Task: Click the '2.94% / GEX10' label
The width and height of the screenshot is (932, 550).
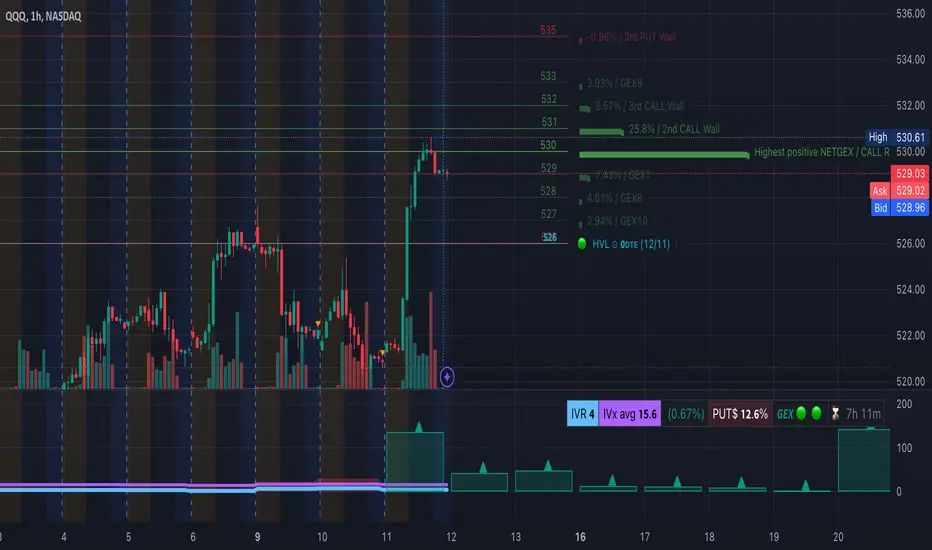Action: [x=617, y=221]
